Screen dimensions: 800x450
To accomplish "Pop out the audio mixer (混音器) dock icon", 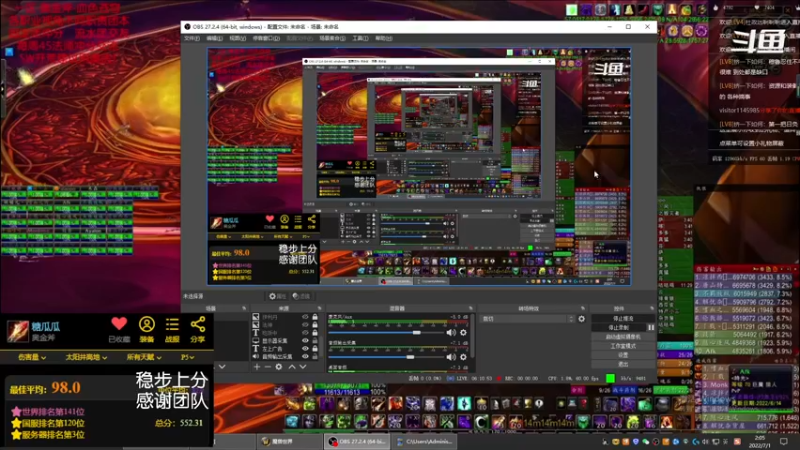I will pos(471,308).
